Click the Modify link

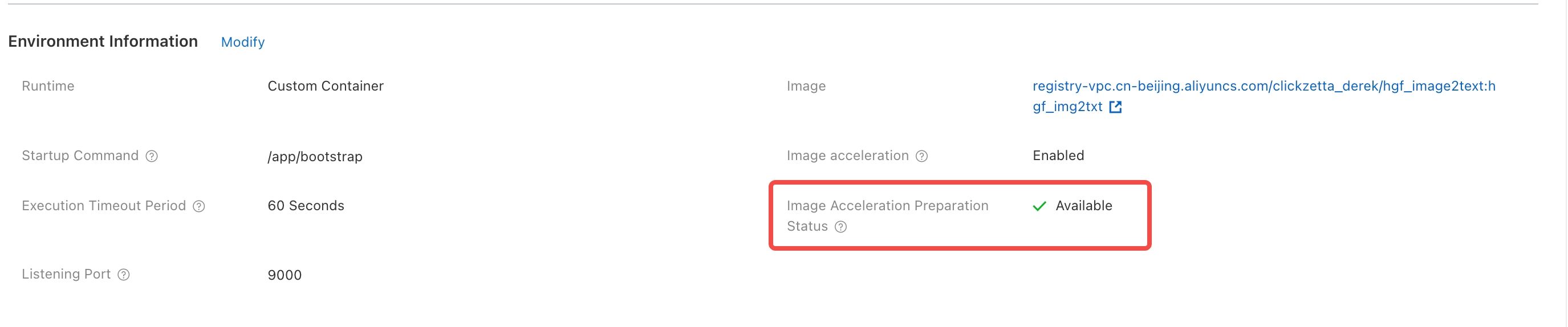(x=242, y=42)
